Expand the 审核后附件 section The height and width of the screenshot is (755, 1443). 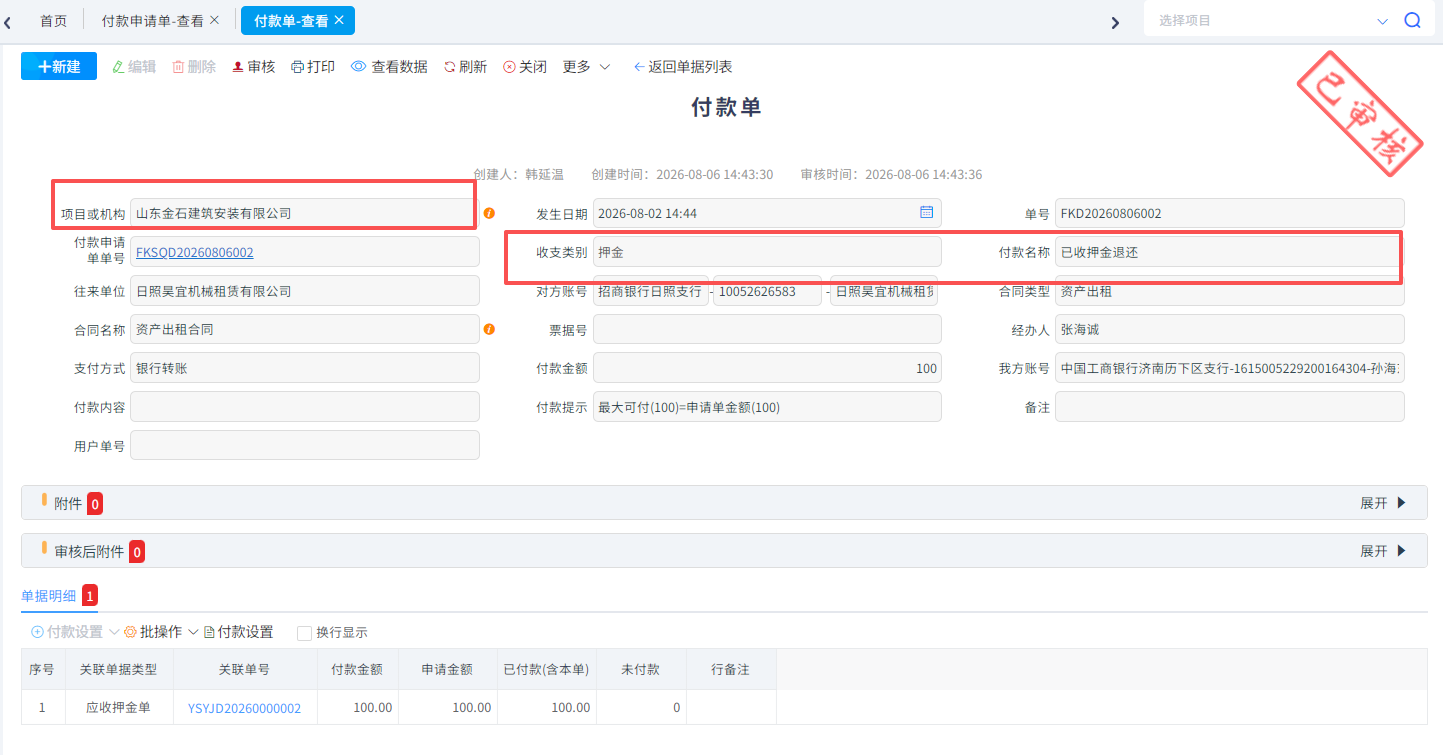[x=1383, y=551]
